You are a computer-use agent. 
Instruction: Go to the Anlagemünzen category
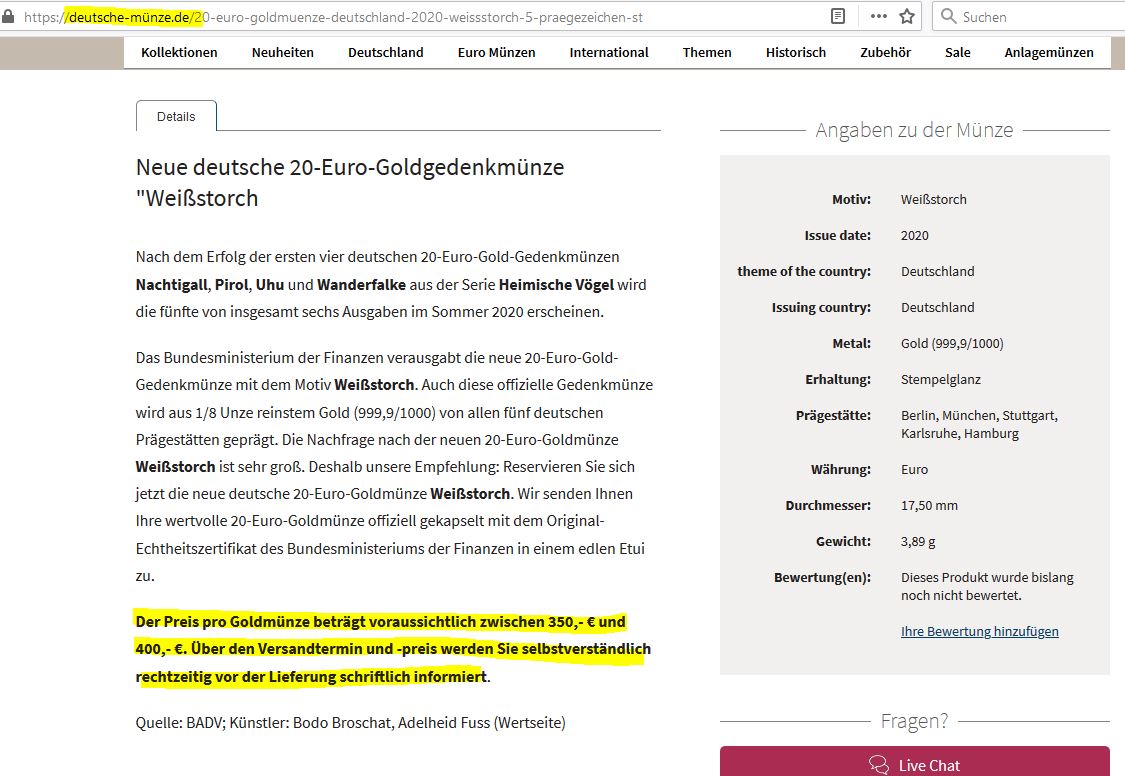(x=1049, y=53)
